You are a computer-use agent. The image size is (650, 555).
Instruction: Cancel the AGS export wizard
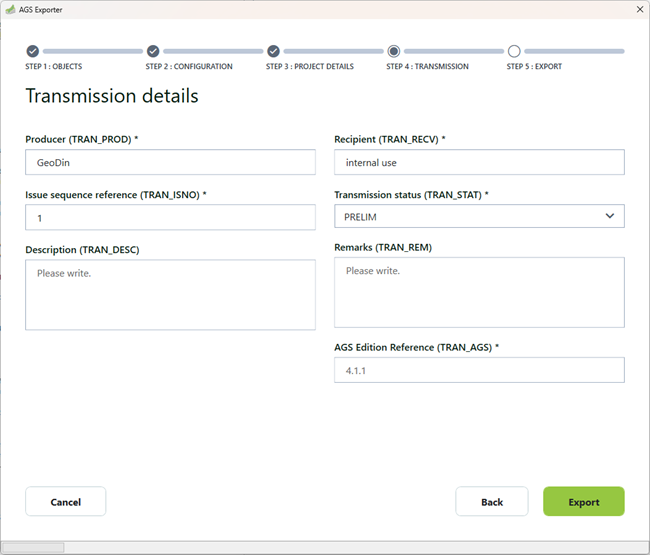coord(65,502)
